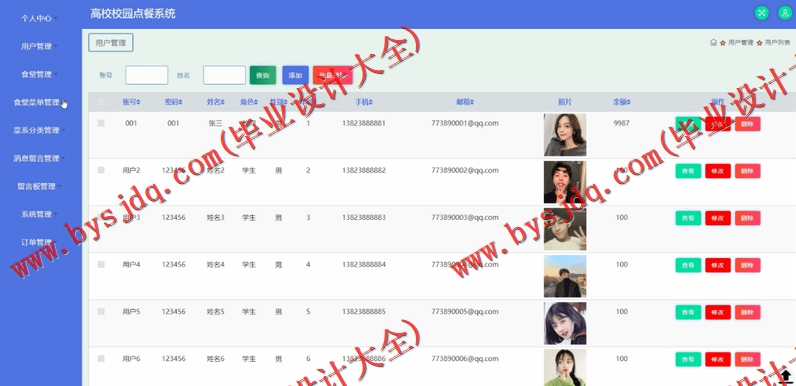Viewport: 796px width, 386px height.
Task: Click 修改 button for 用户4
Action: (x=718, y=265)
